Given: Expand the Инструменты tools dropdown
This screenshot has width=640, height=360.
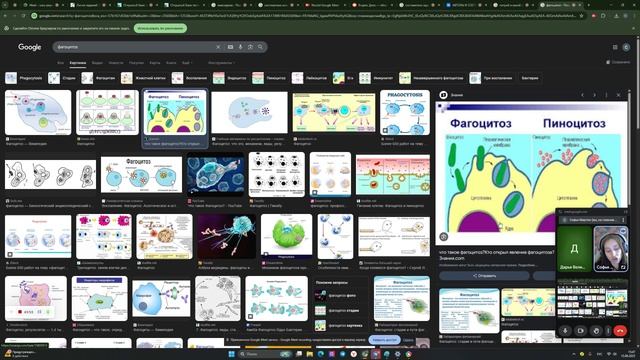Looking at the screenshot, I should pos(222,63).
